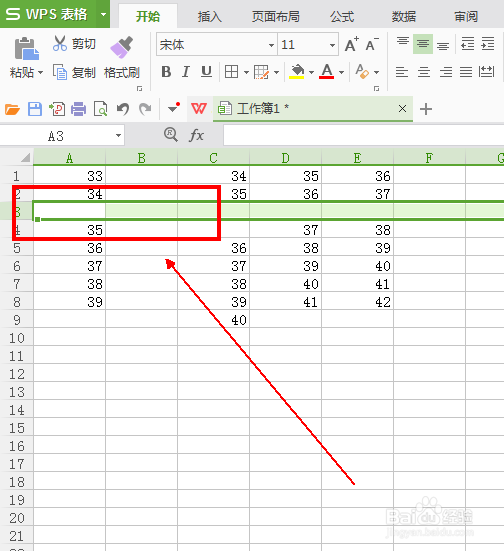Expand the font color dropdown arrow
The width and height of the screenshot is (504, 551).
coord(341,72)
